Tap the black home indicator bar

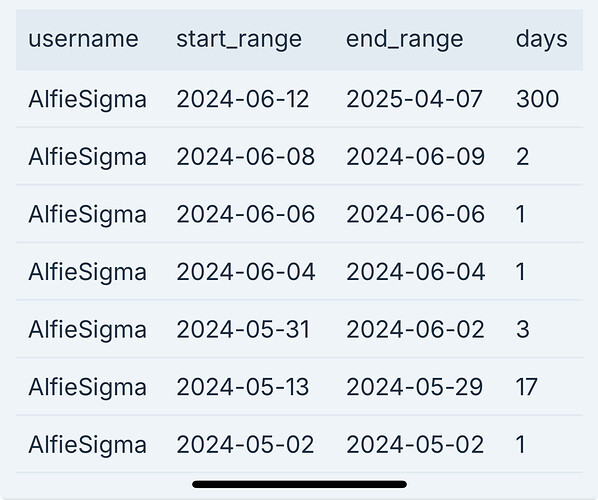[x=299, y=484]
